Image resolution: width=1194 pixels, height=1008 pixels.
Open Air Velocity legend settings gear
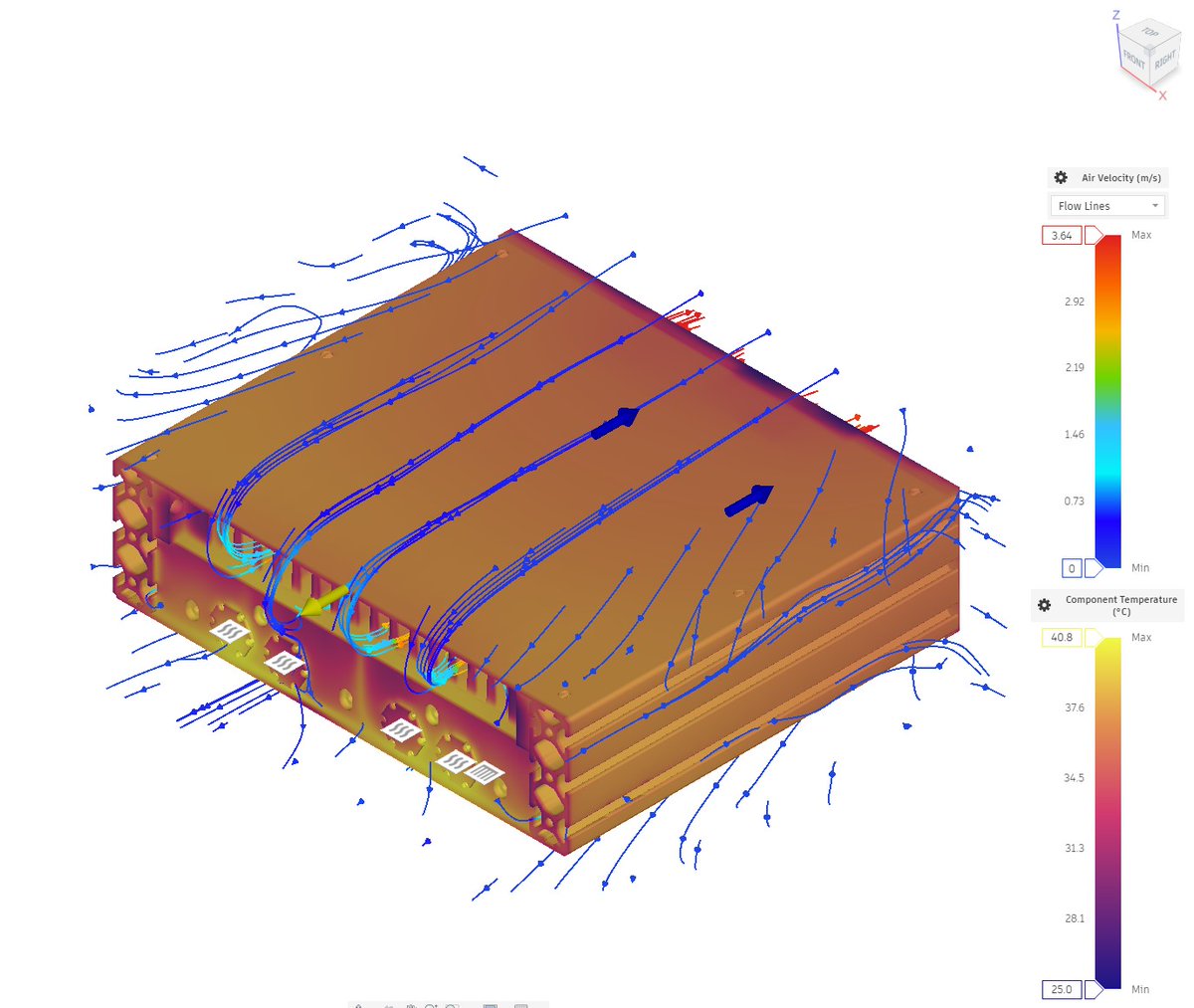[1061, 178]
